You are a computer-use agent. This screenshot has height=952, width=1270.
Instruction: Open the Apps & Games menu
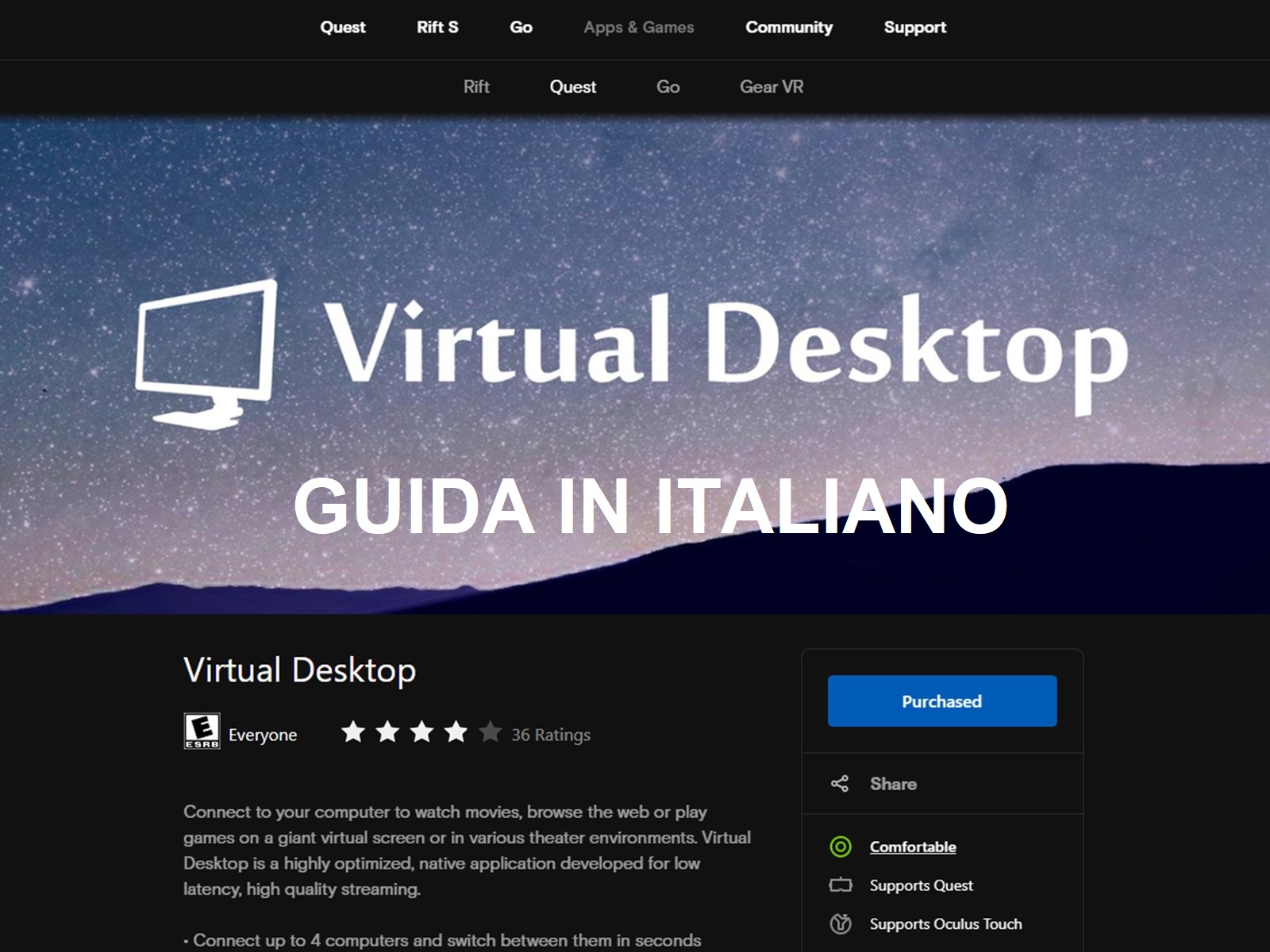tap(639, 27)
